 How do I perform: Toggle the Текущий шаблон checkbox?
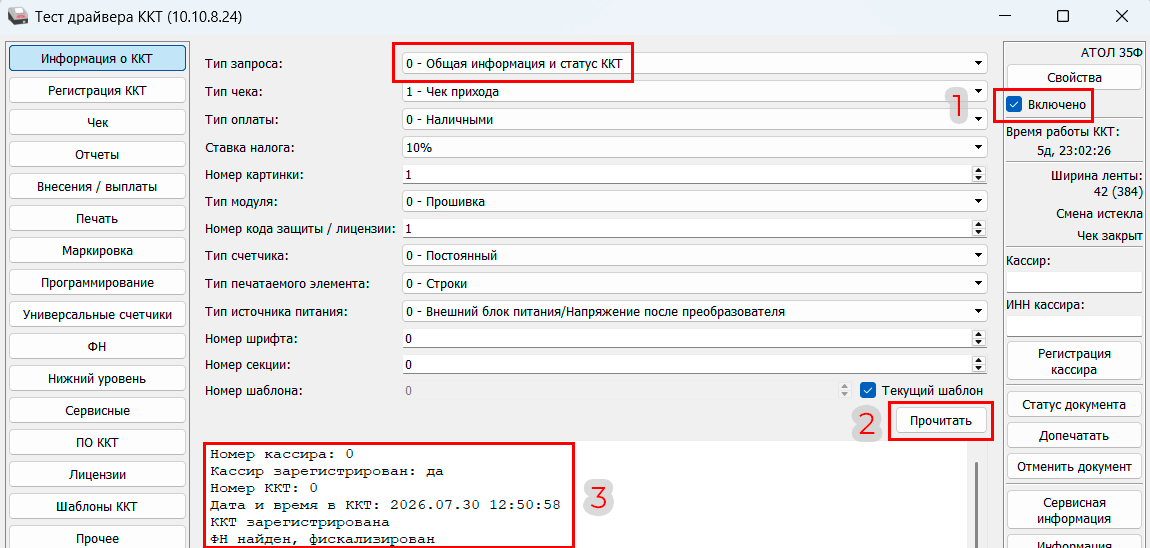click(868, 390)
